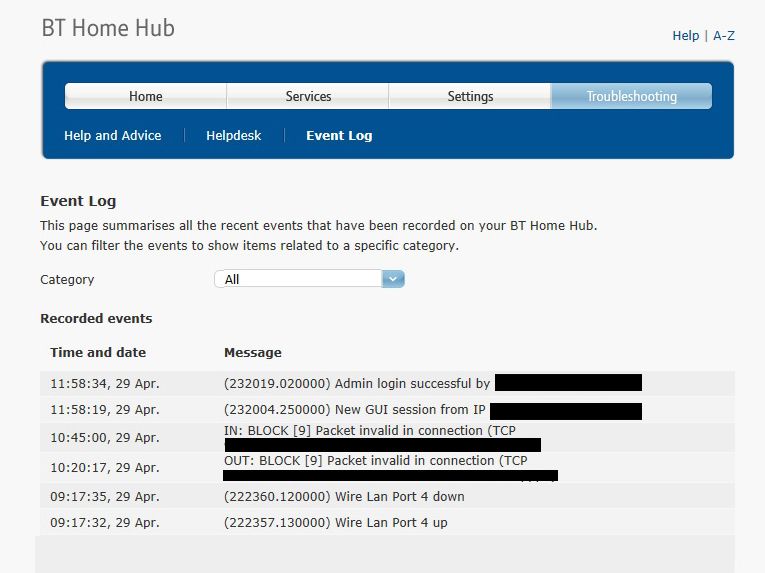
Task: Select the Troubleshooting tab
Action: (x=631, y=96)
